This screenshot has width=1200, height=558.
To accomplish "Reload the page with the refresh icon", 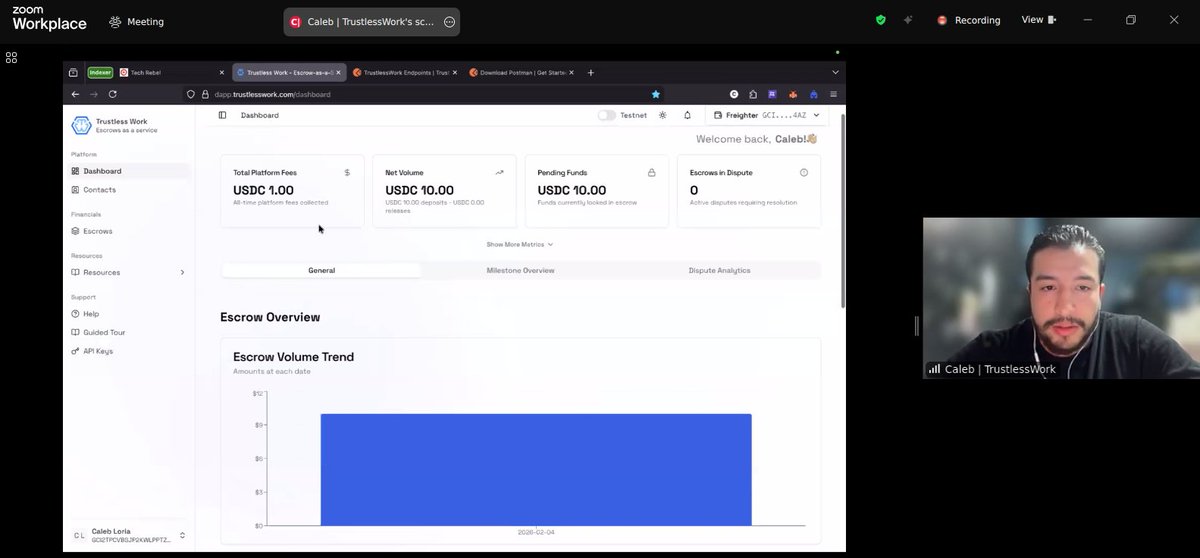I will coord(112,94).
